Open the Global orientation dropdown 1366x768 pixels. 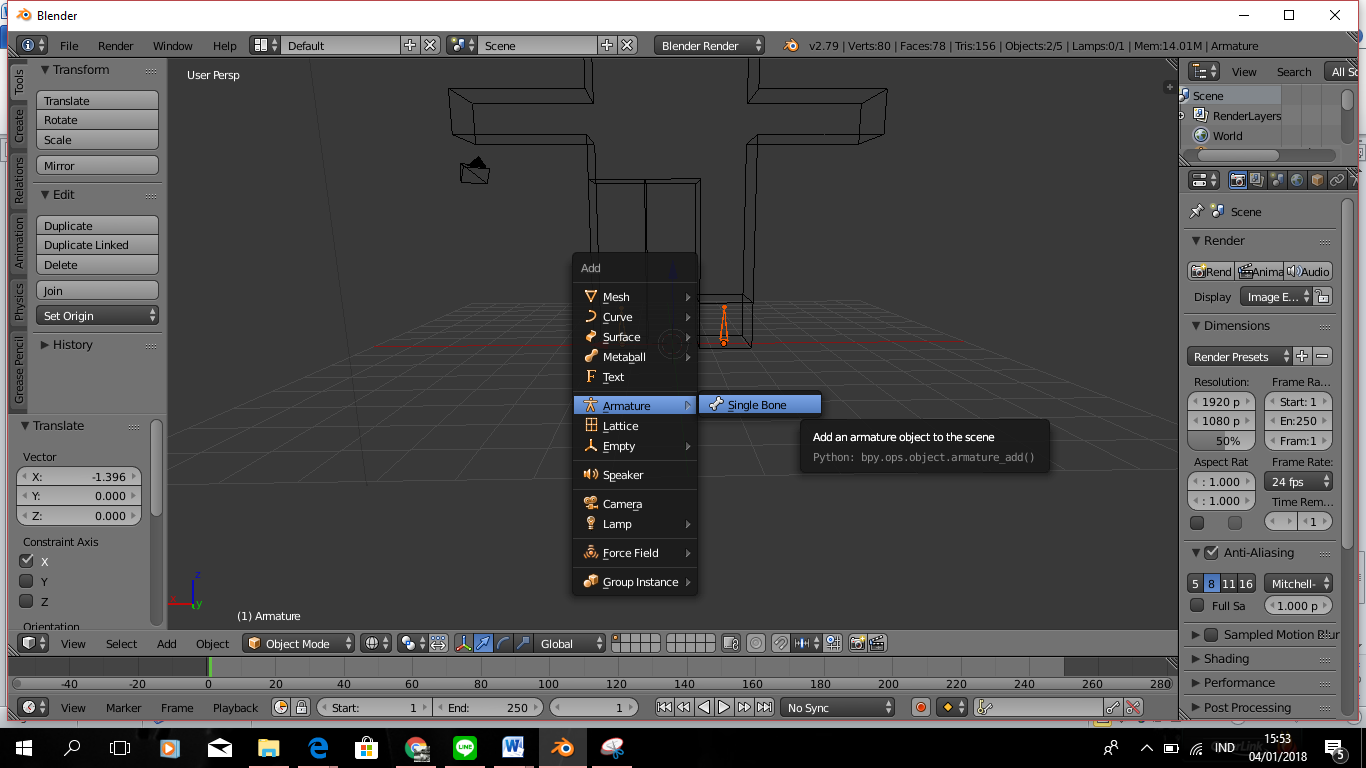pos(570,644)
